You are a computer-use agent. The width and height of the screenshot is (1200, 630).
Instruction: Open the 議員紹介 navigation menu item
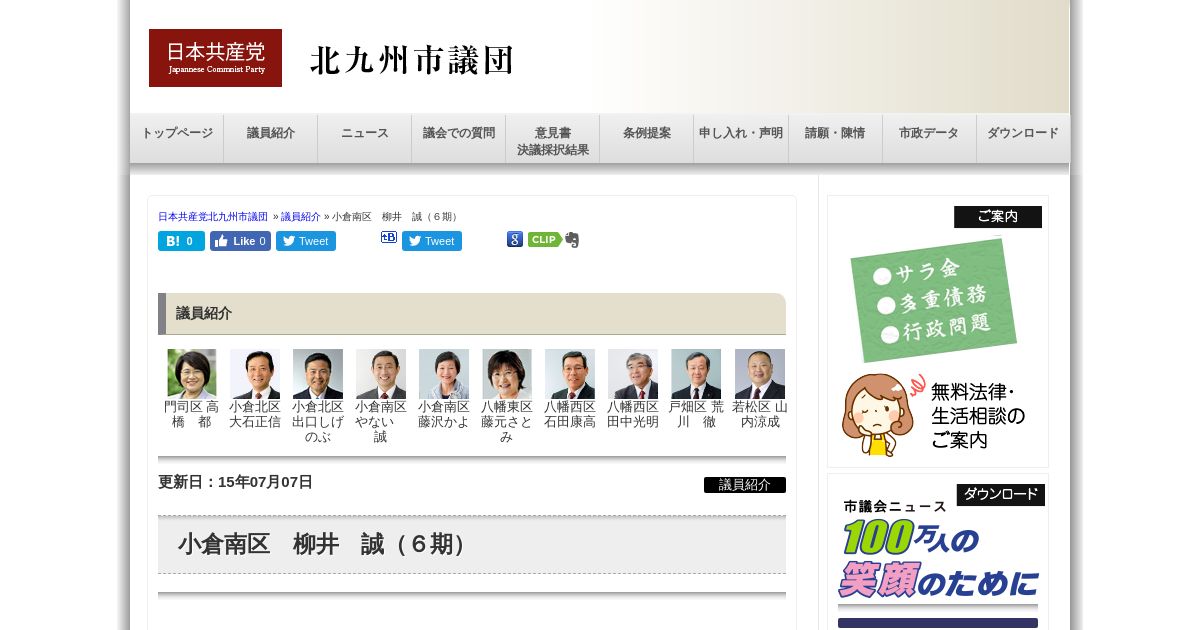coord(271,138)
